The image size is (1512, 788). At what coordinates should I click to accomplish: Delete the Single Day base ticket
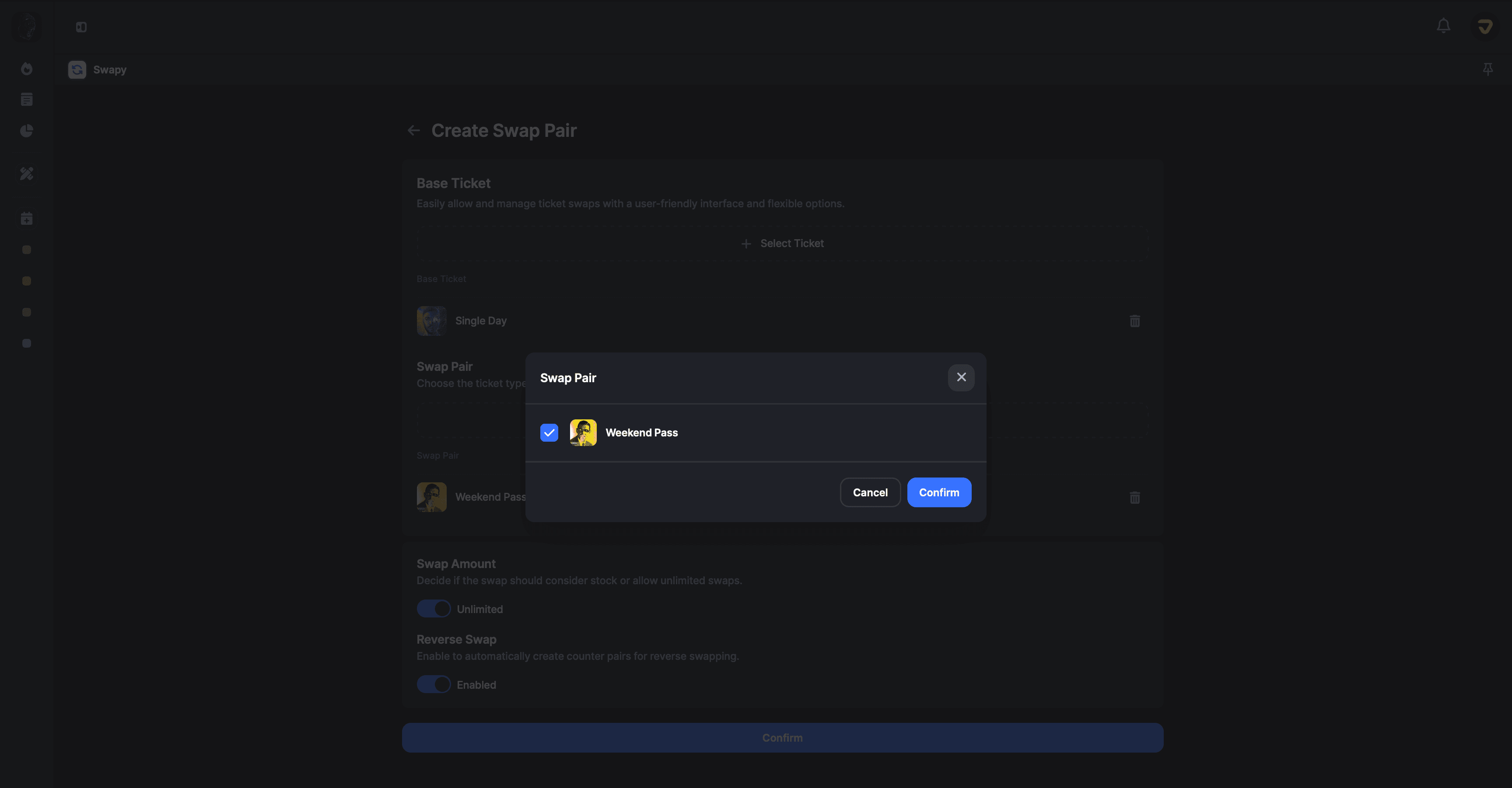point(1134,321)
